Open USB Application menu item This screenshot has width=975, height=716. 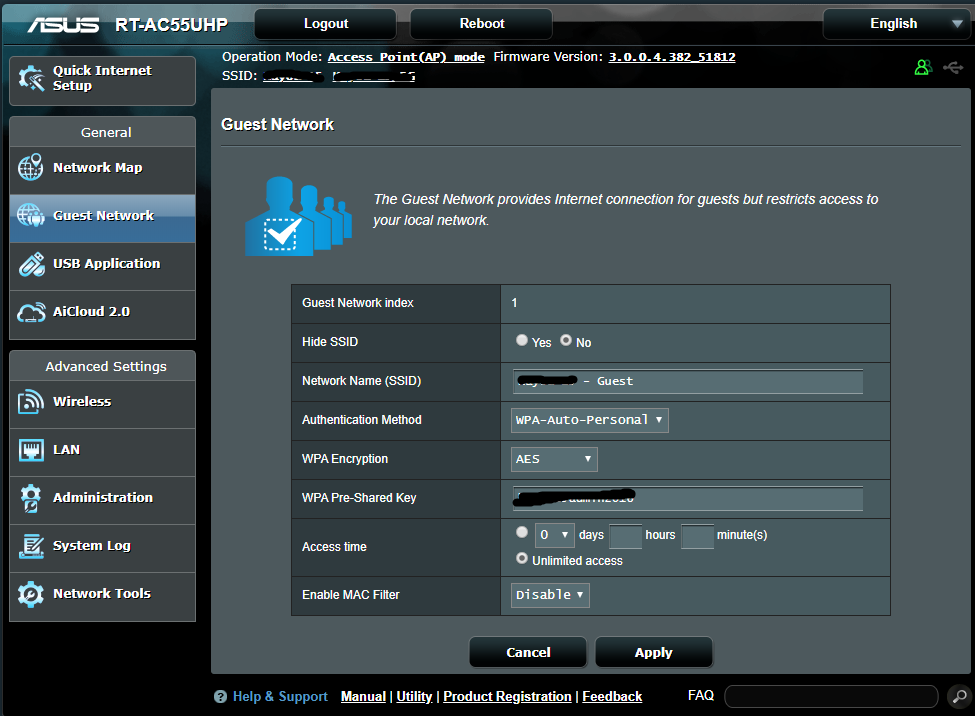tap(103, 264)
